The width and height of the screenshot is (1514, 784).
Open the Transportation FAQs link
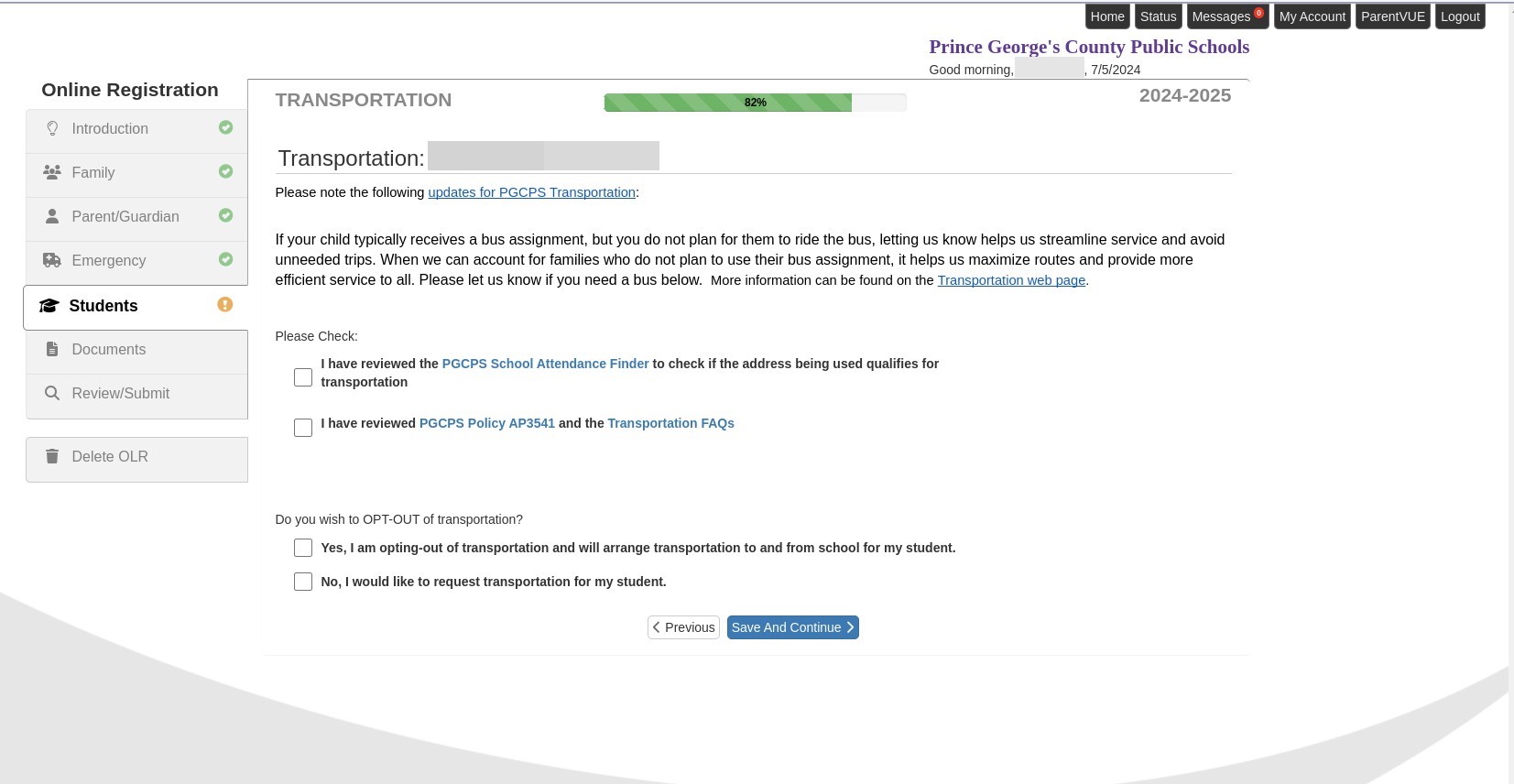tap(670, 423)
